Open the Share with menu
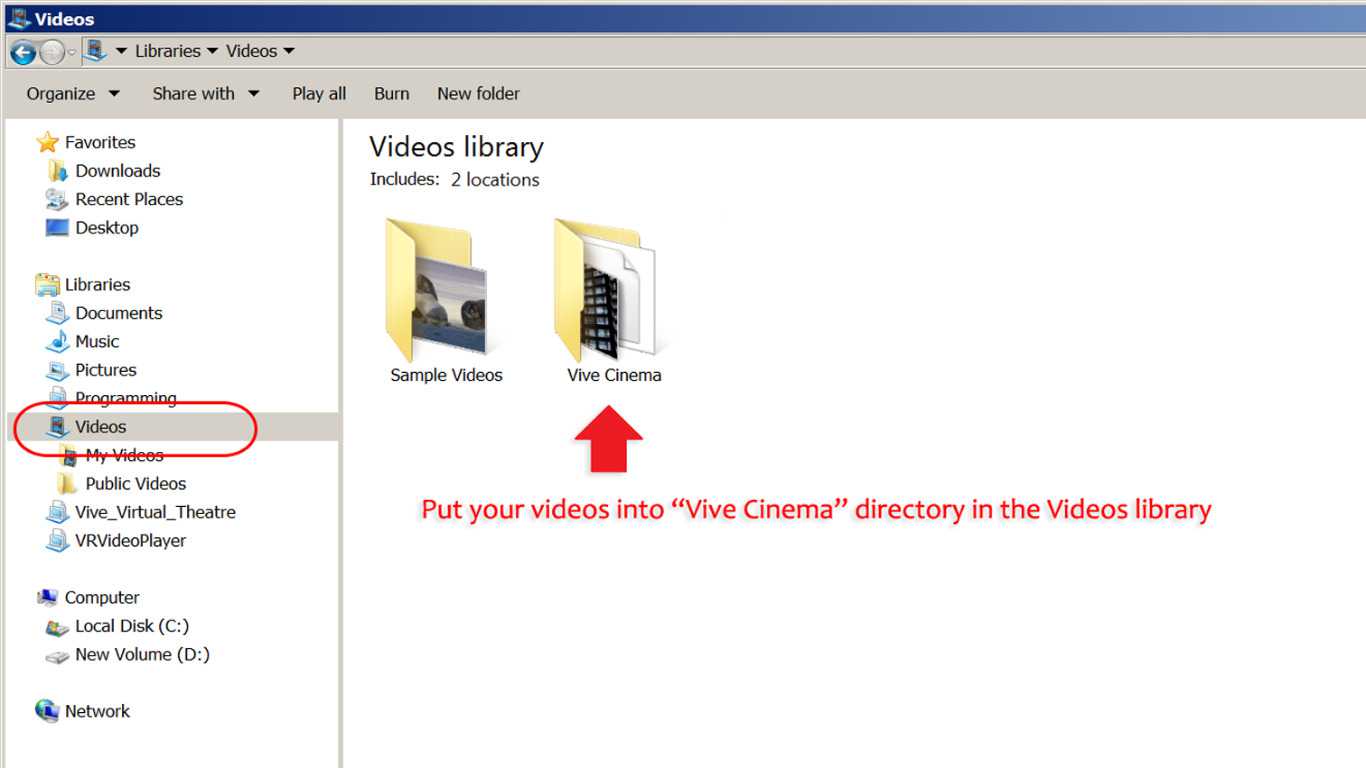Image resolution: width=1366 pixels, height=768 pixels. [206, 93]
